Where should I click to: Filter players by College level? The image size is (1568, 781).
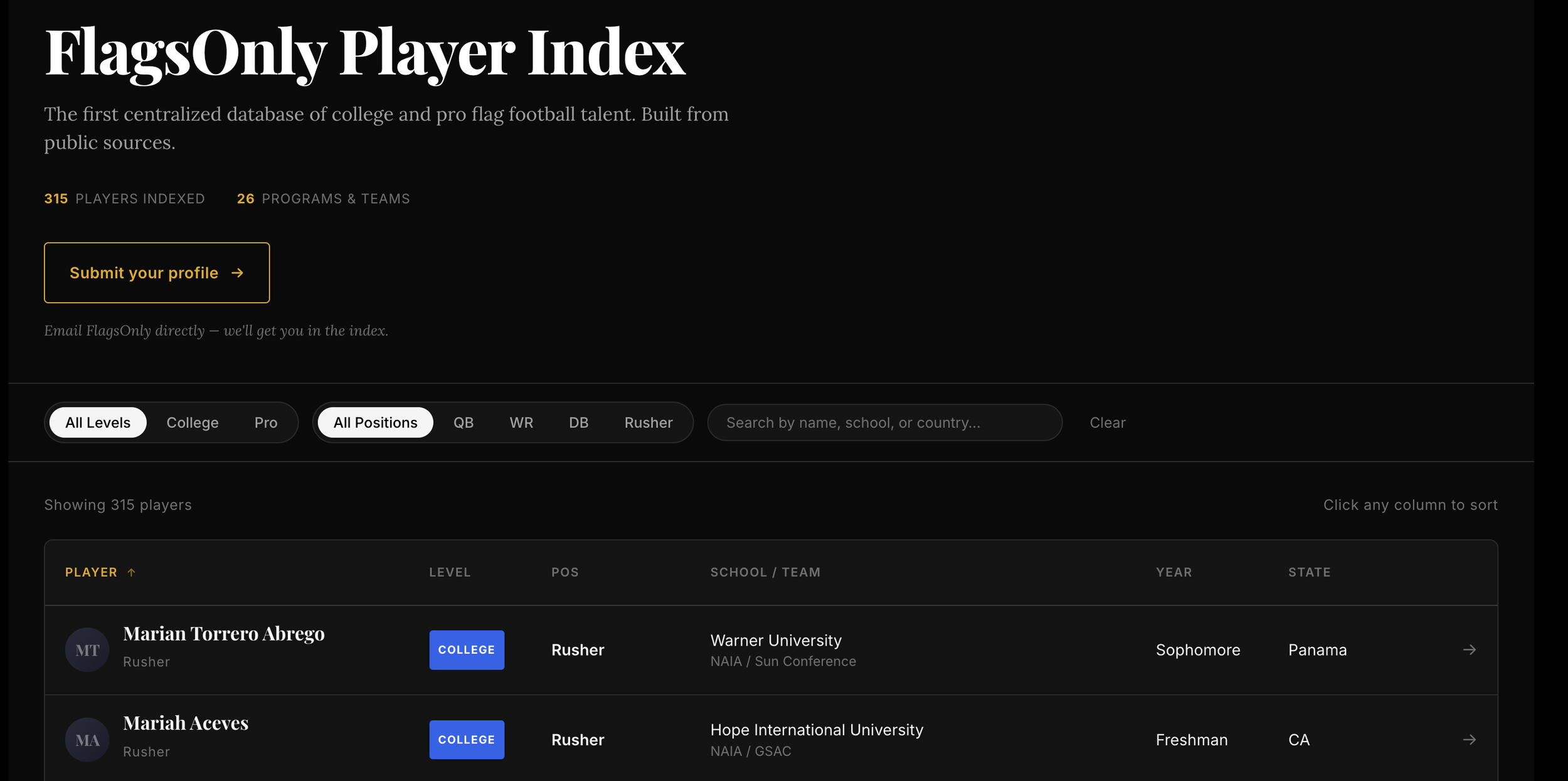pos(193,422)
